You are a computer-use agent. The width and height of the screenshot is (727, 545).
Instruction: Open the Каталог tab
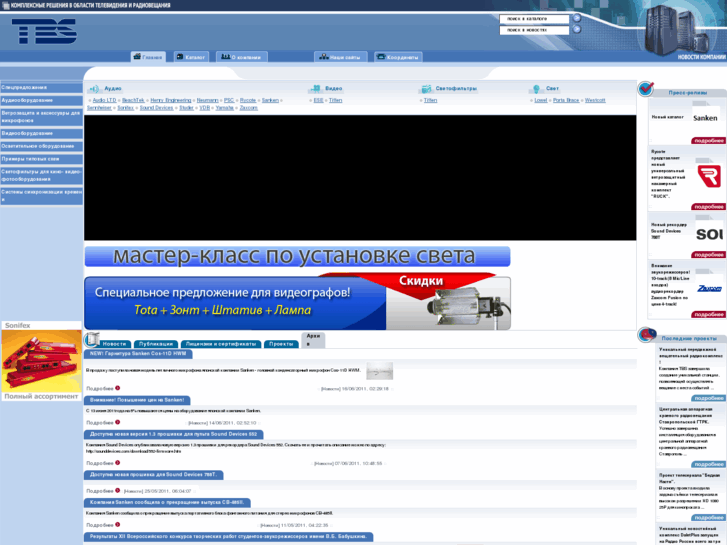click(x=191, y=57)
